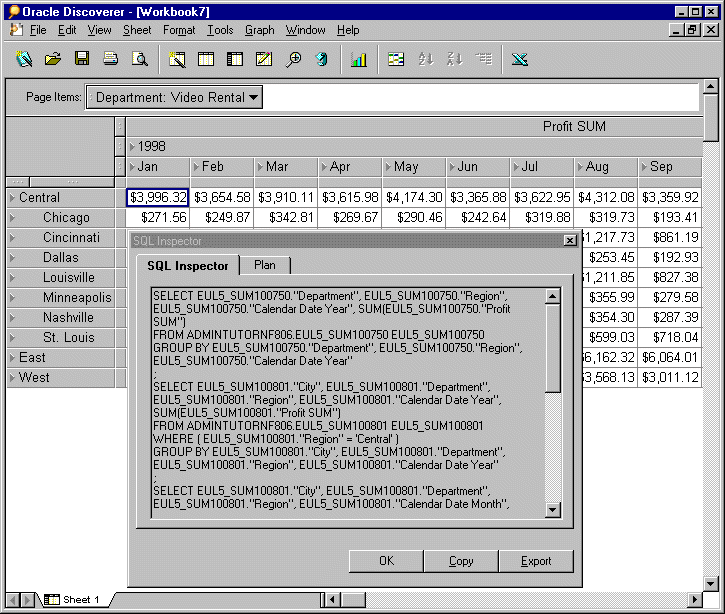Click the New Workbook toolbar icon

pyautogui.click(x=24, y=59)
